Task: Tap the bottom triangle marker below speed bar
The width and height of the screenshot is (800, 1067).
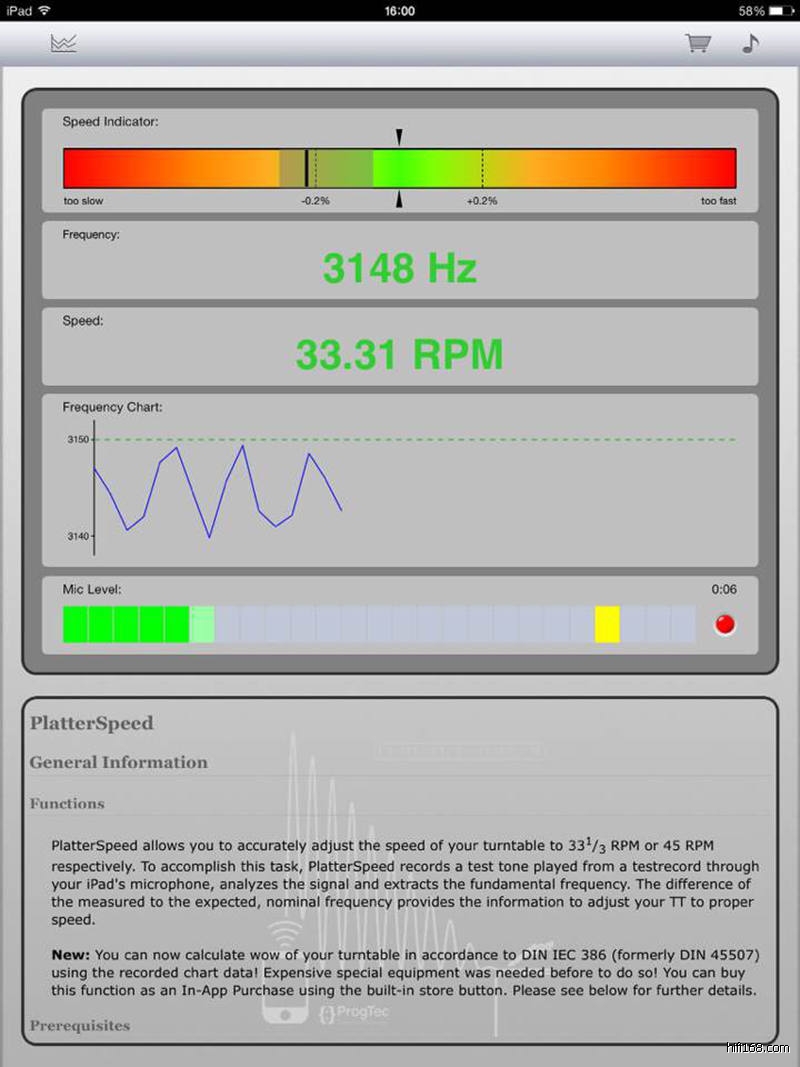Action: coord(399,200)
